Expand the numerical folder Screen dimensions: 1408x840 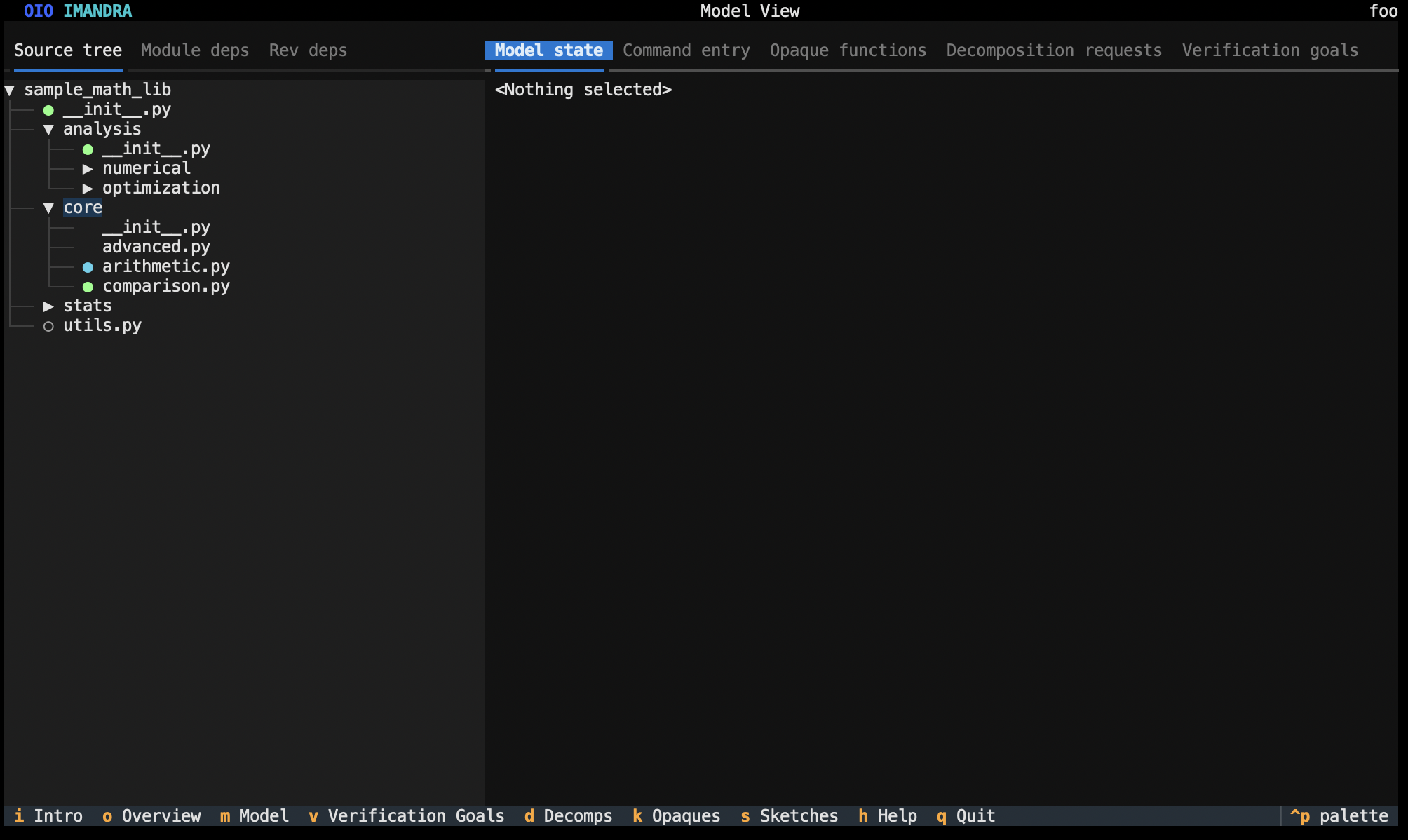point(88,168)
